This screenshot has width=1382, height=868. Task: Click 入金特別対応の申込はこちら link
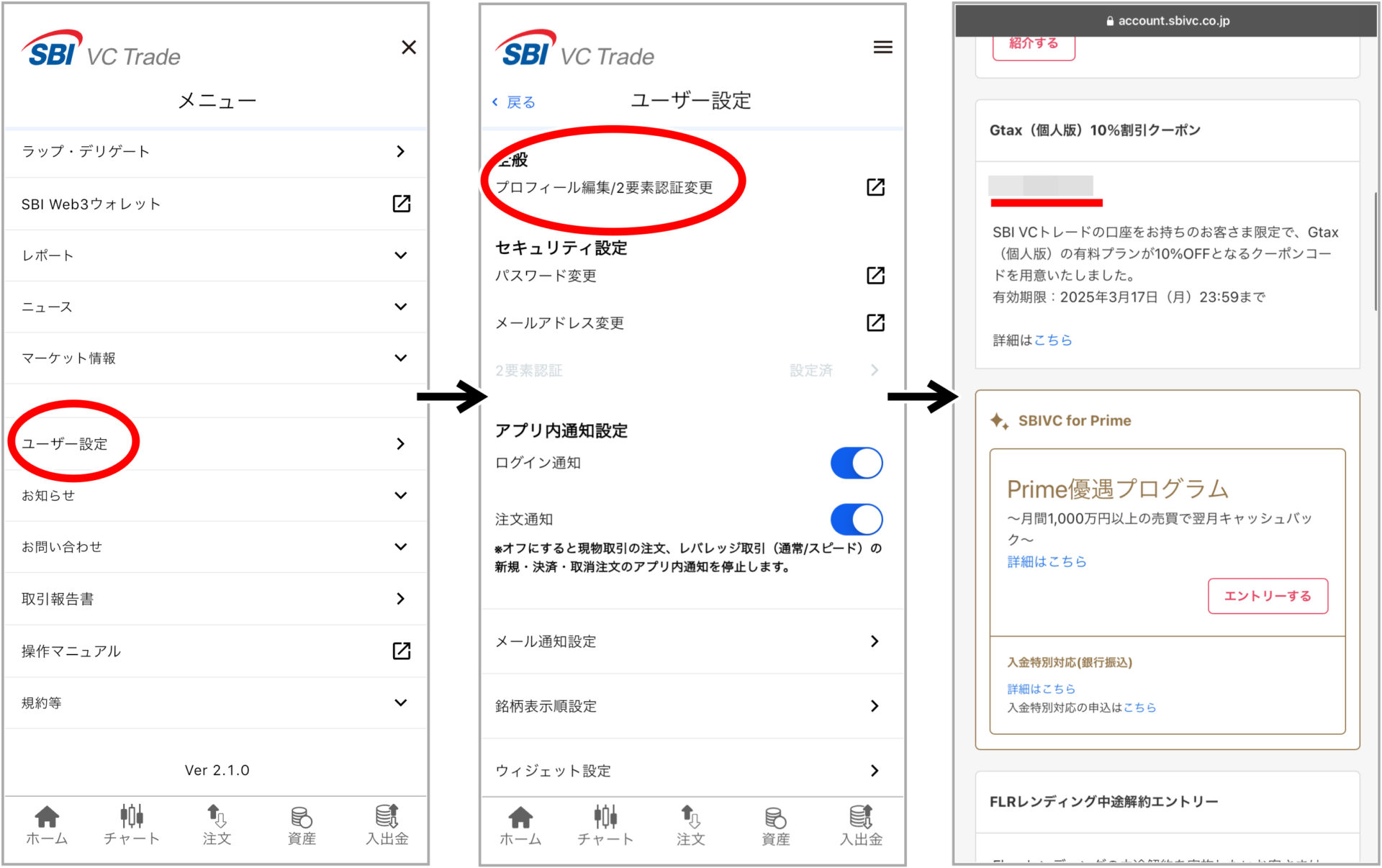coord(1139,707)
